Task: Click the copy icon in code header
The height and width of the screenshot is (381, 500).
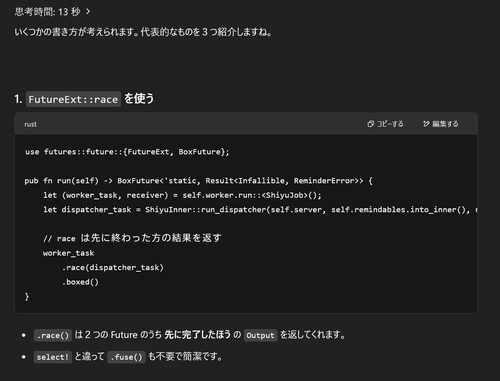Action: point(371,124)
